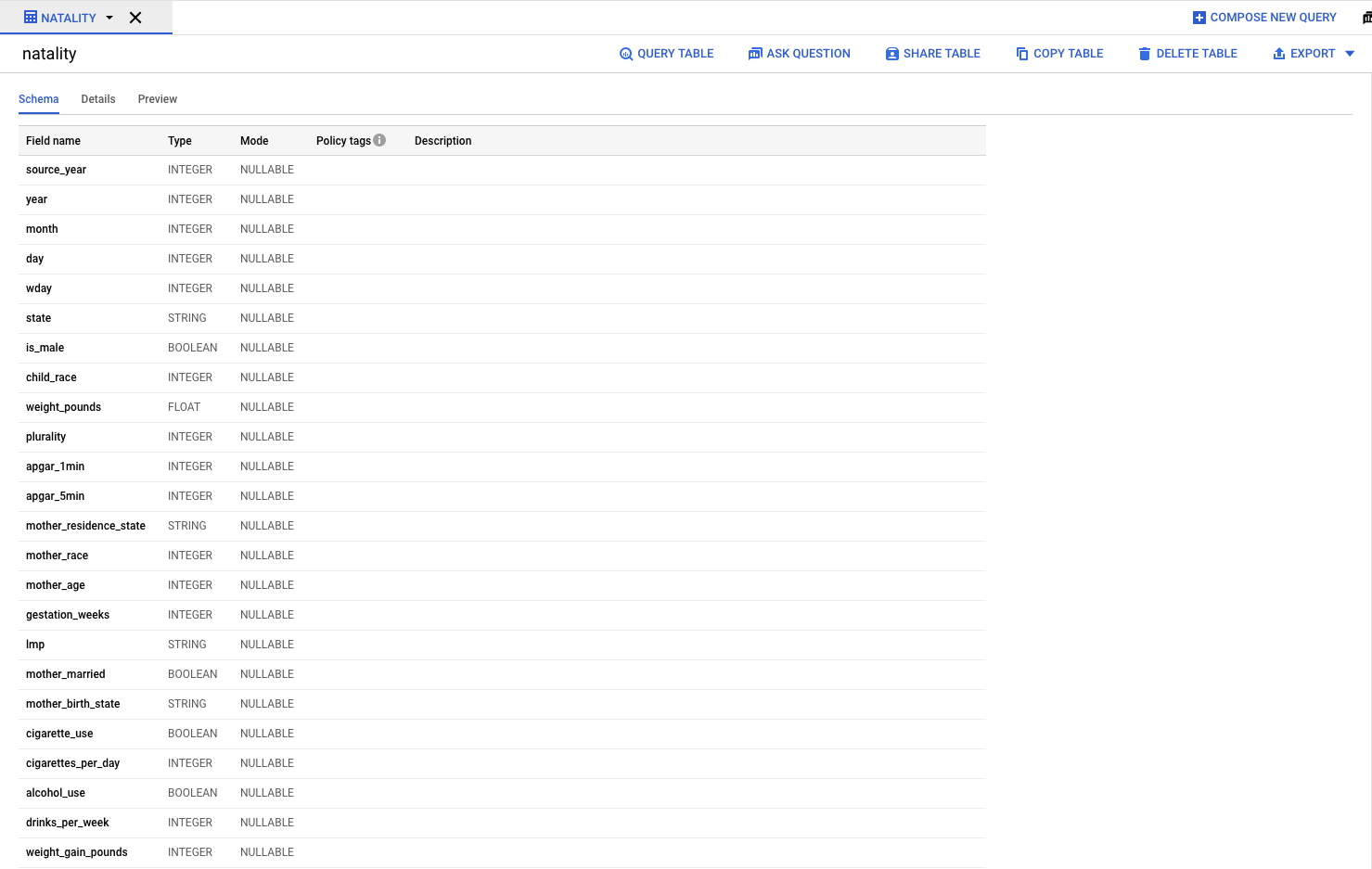This screenshot has height=869, width=1372.
Task: Select the apgar_1min field name
Action: coord(55,466)
